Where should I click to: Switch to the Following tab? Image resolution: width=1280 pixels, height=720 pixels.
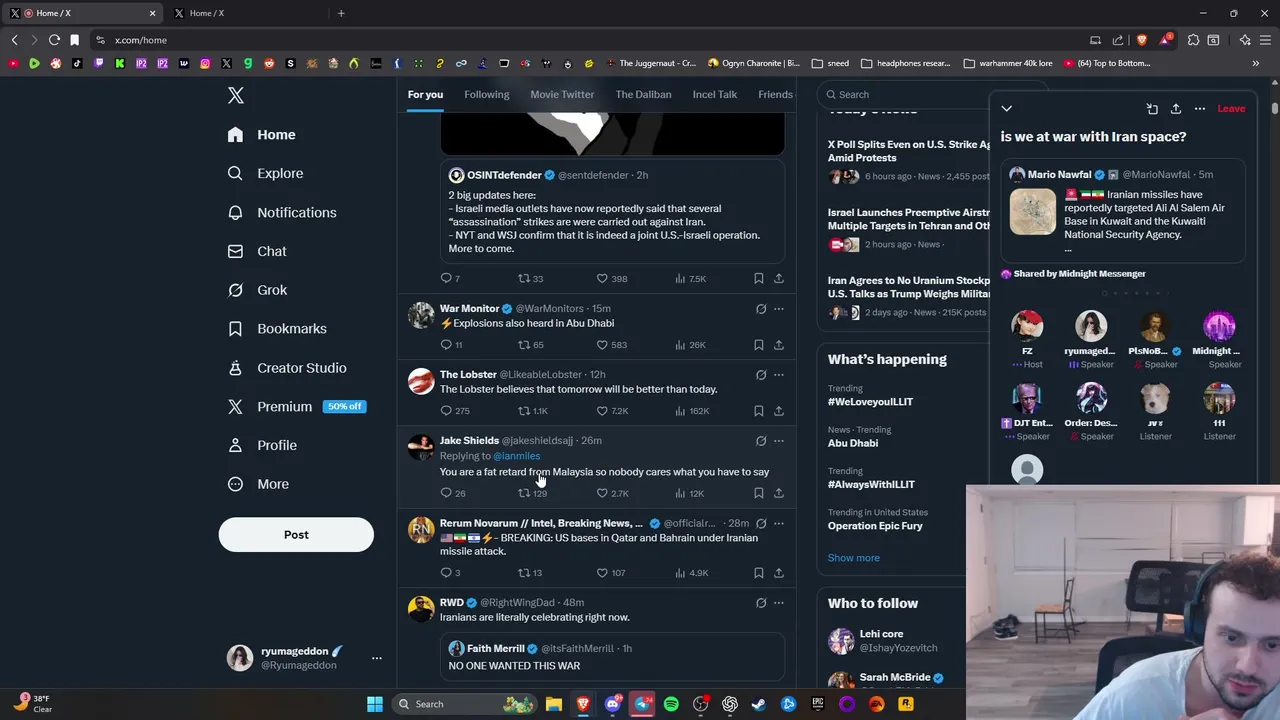point(486,94)
